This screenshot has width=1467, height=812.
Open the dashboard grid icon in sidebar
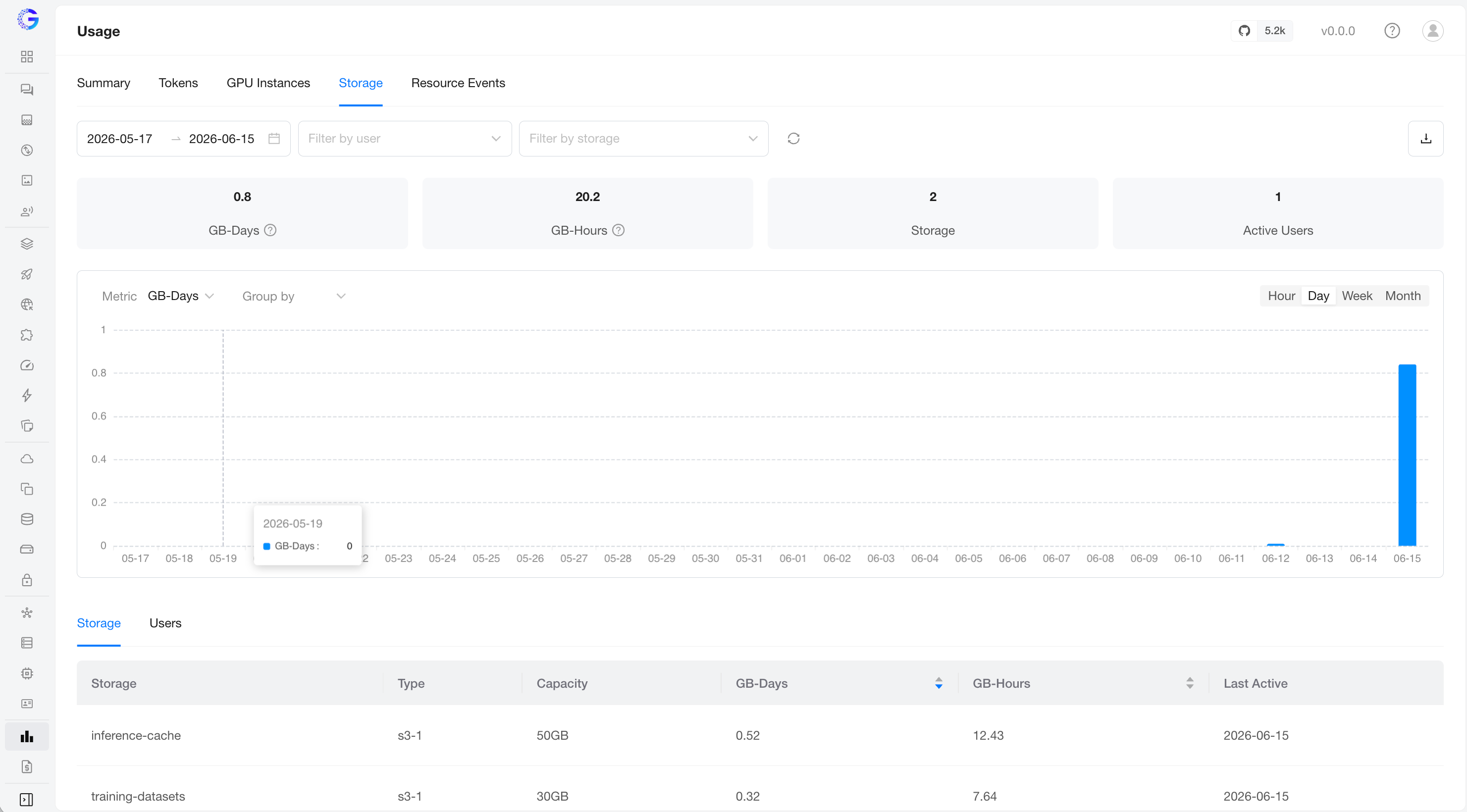pyautogui.click(x=27, y=56)
